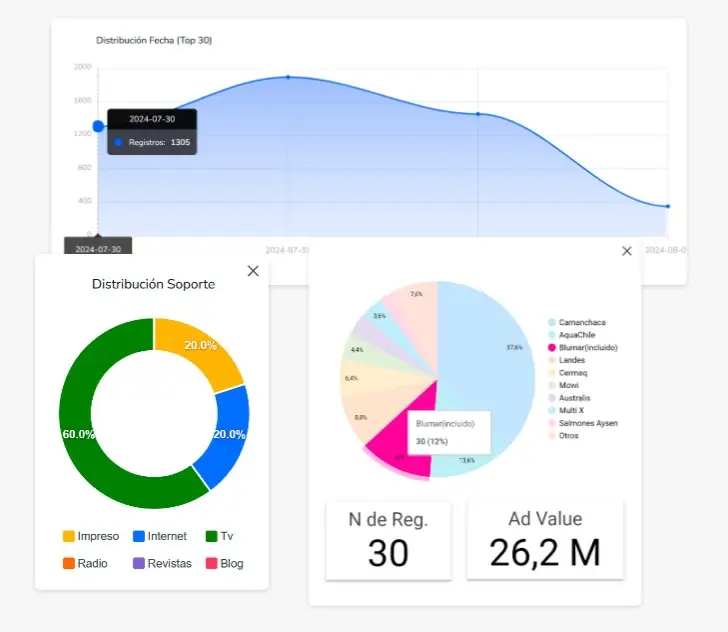Toggle Impreso series in donut legend

pos(91,536)
